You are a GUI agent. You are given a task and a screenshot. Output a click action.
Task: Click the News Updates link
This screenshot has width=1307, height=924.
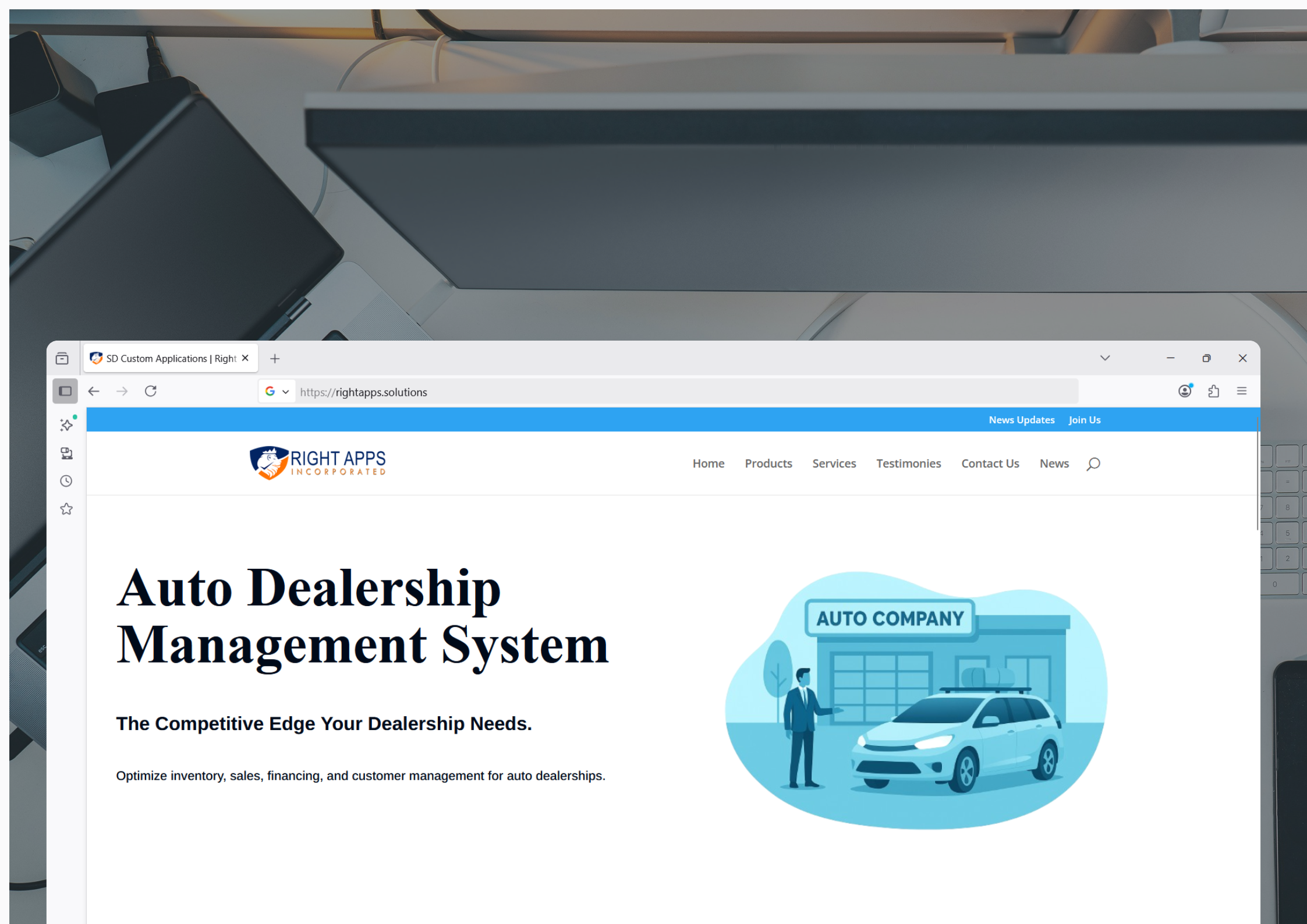point(1021,420)
